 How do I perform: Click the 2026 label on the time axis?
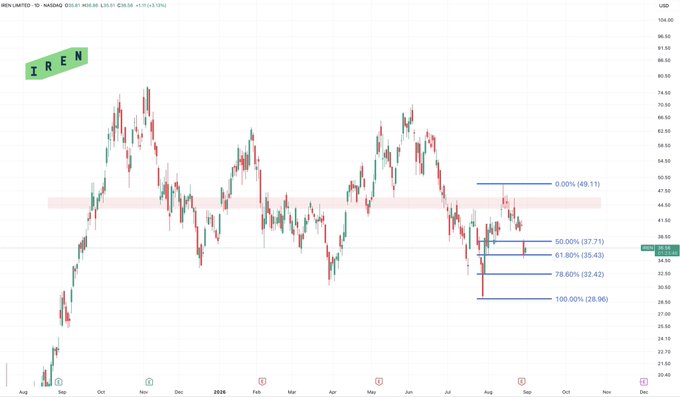(x=220, y=392)
